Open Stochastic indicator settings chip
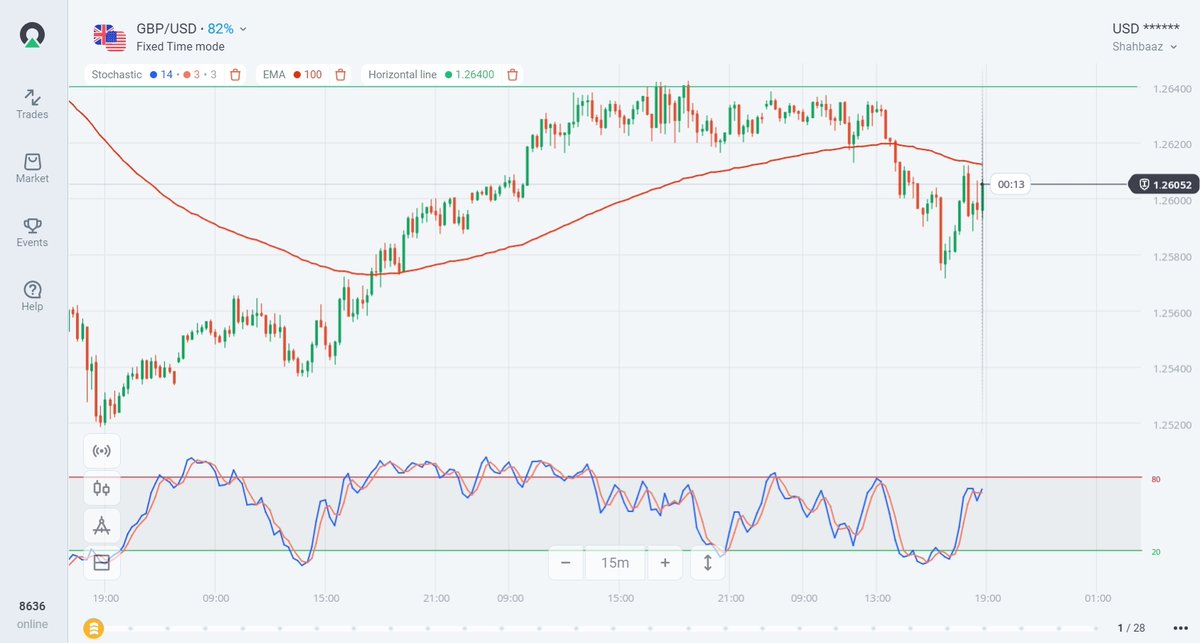The width and height of the screenshot is (1200, 643). tap(166, 74)
